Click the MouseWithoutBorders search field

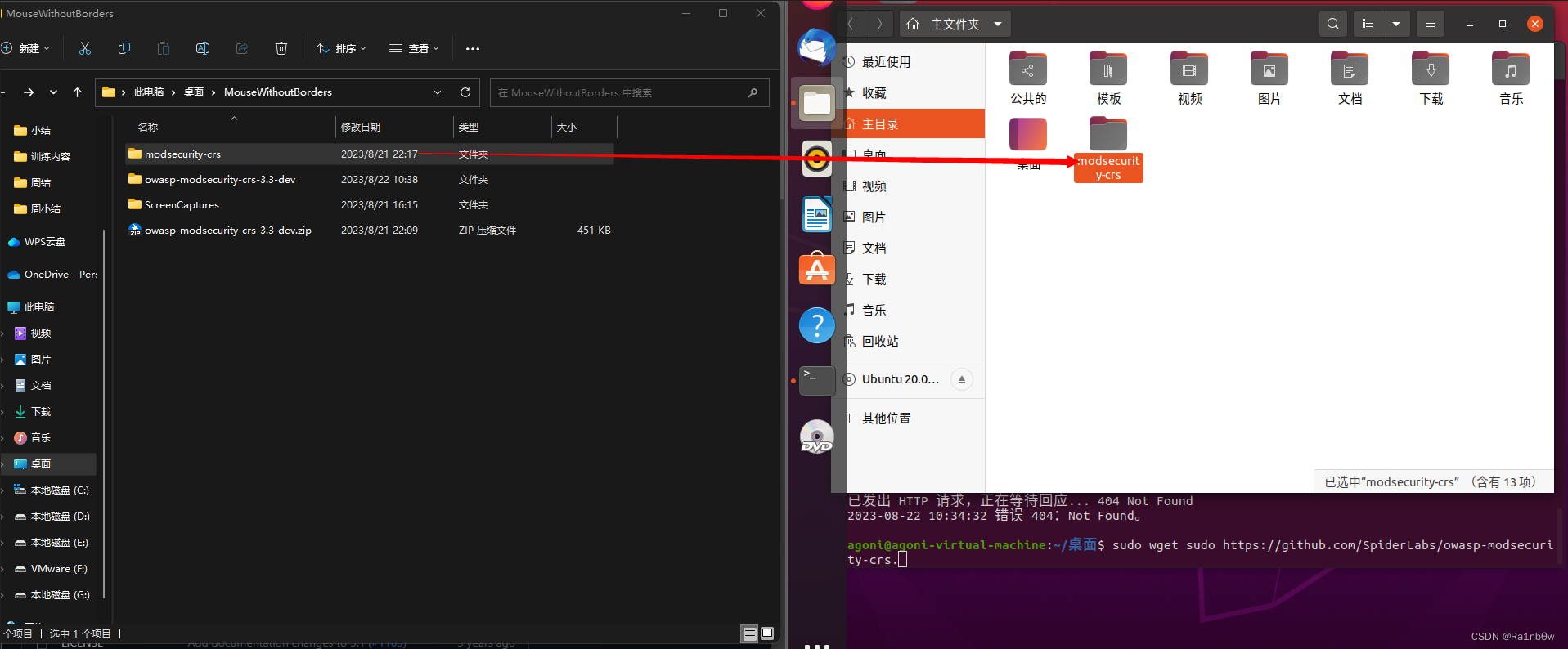[x=630, y=92]
